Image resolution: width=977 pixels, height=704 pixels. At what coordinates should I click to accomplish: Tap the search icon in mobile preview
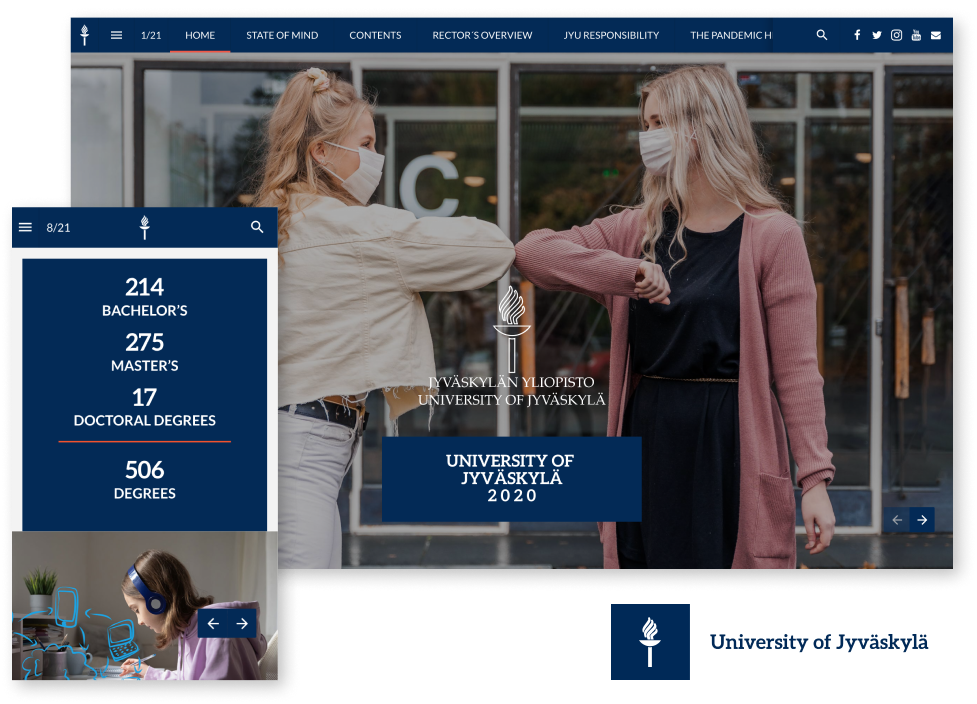pos(257,228)
